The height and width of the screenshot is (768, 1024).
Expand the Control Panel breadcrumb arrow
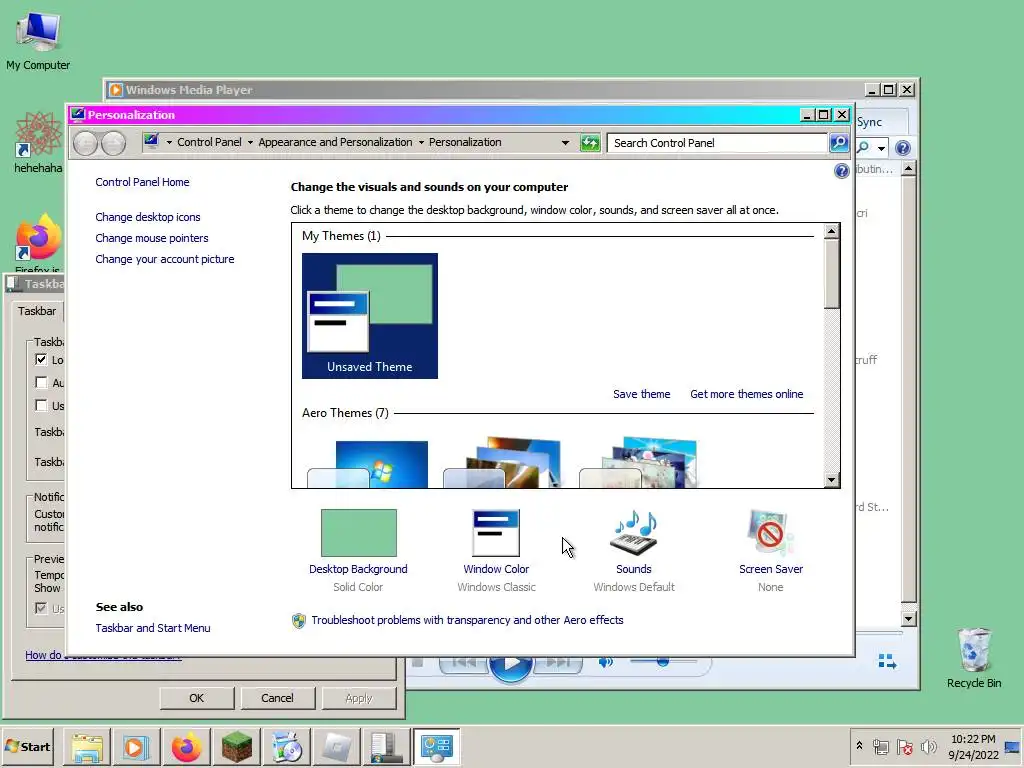pos(250,142)
